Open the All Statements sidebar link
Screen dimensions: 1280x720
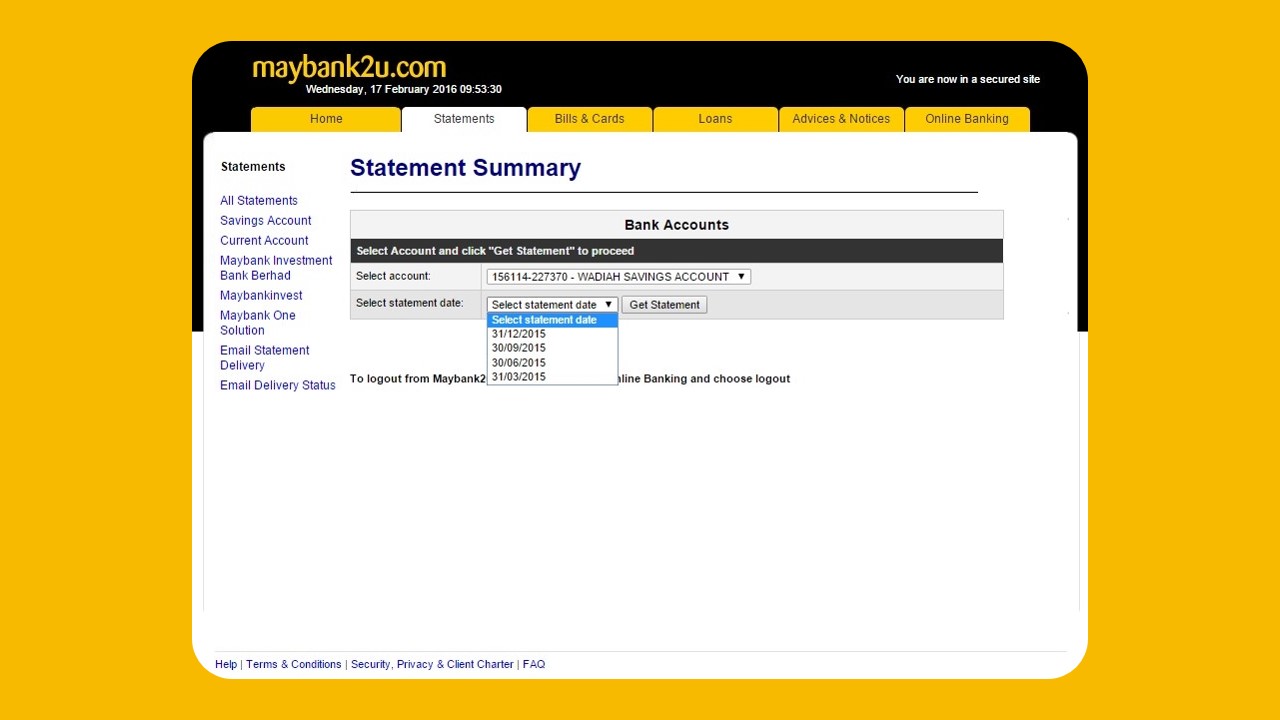coord(259,201)
